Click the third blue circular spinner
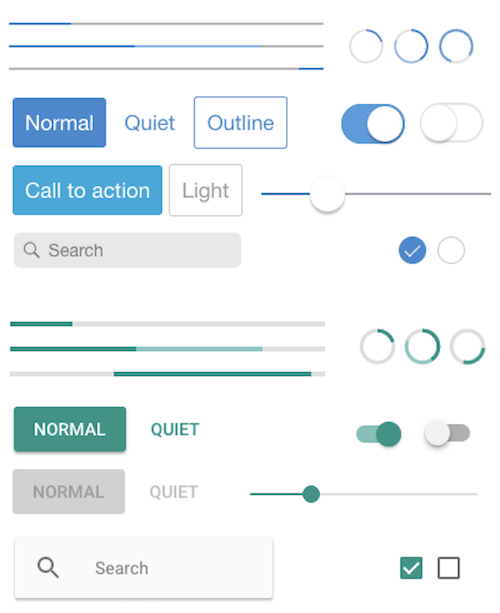This screenshot has width=500, height=613. click(x=456, y=46)
